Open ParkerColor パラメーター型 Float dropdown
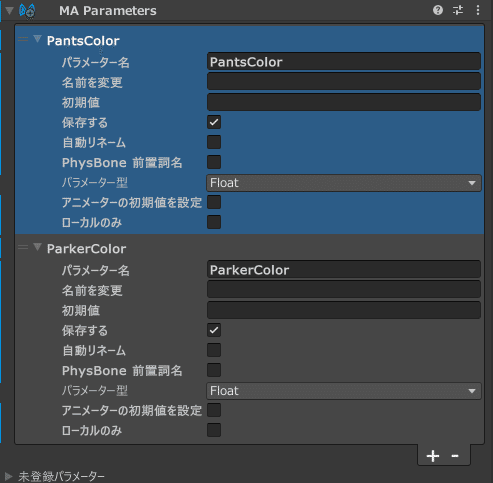The width and height of the screenshot is (493, 483). [344, 391]
